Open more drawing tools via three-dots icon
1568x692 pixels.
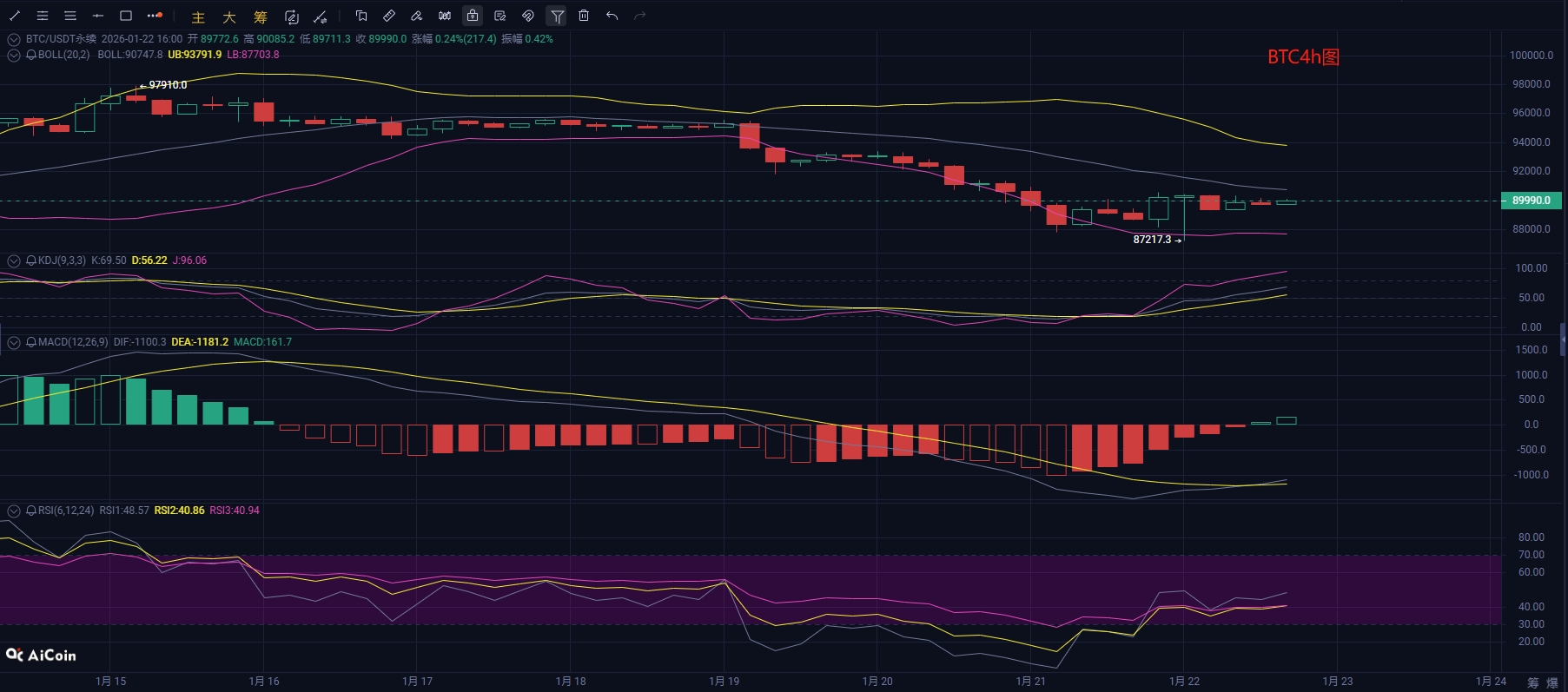pos(155,16)
